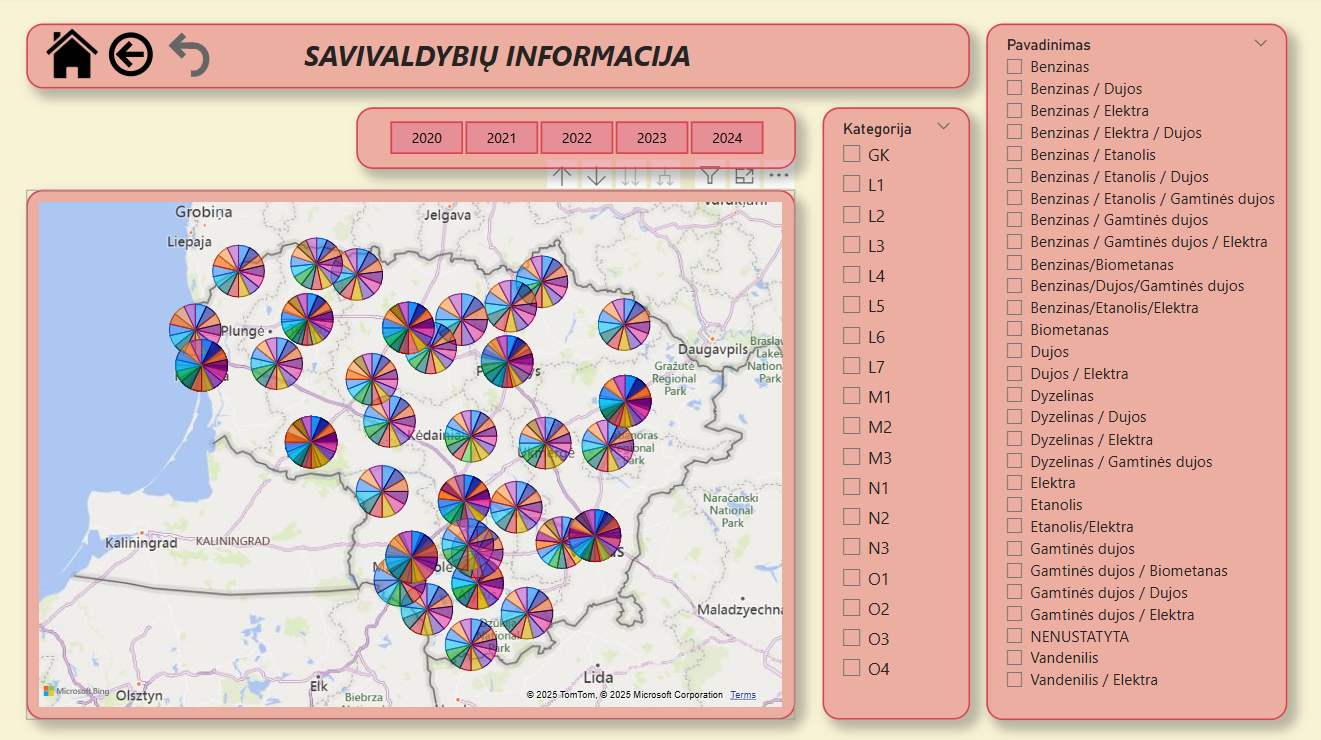The image size is (1321, 740).
Task: Click the undo curved arrow icon
Action: (x=189, y=54)
